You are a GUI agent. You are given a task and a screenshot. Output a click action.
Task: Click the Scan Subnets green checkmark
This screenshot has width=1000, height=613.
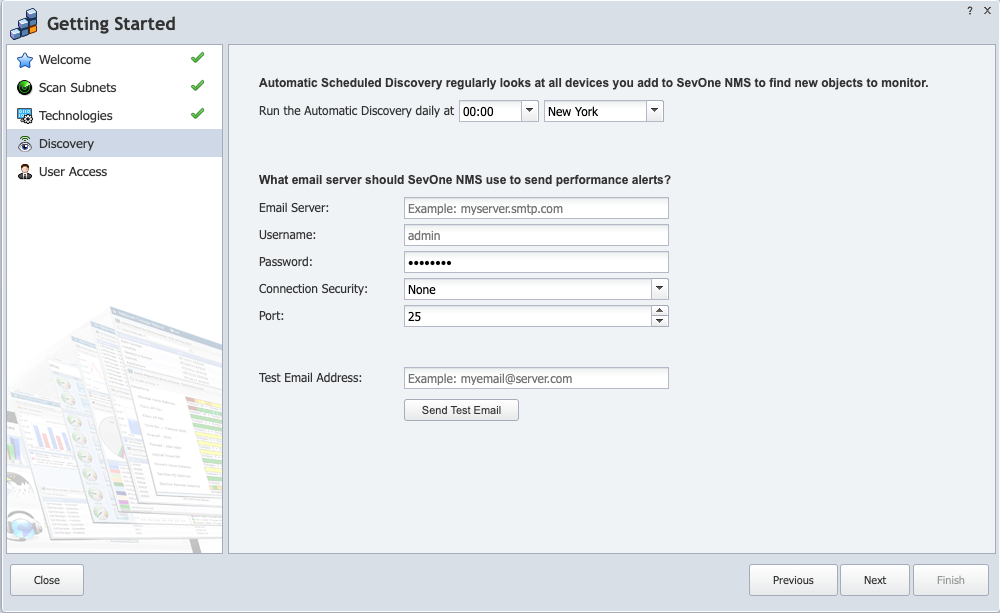click(x=198, y=85)
